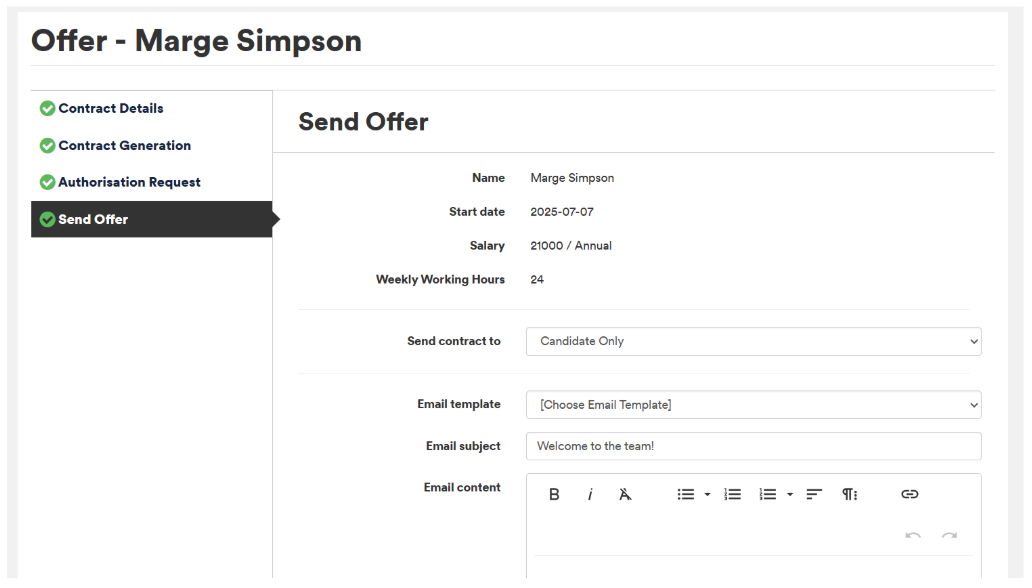
Task: Toggle bold formatting in email editor
Action: click(554, 494)
